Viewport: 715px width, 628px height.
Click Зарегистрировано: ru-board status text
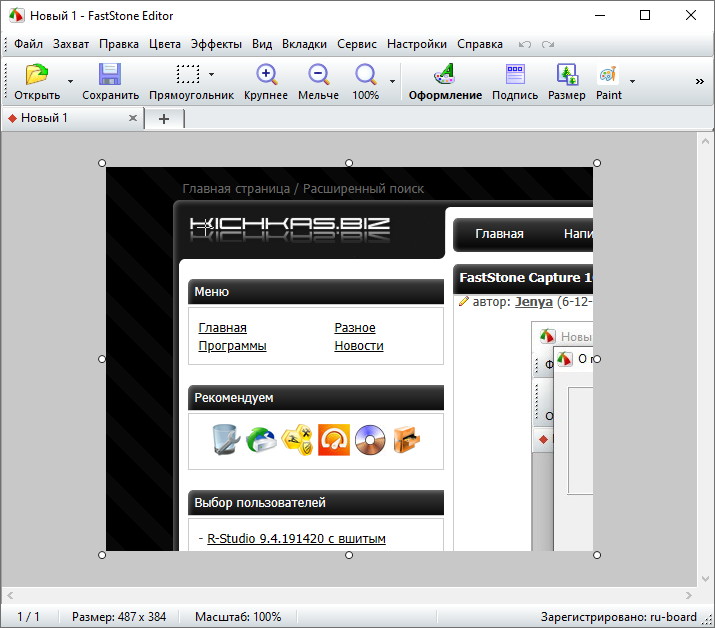tap(618, 617)
